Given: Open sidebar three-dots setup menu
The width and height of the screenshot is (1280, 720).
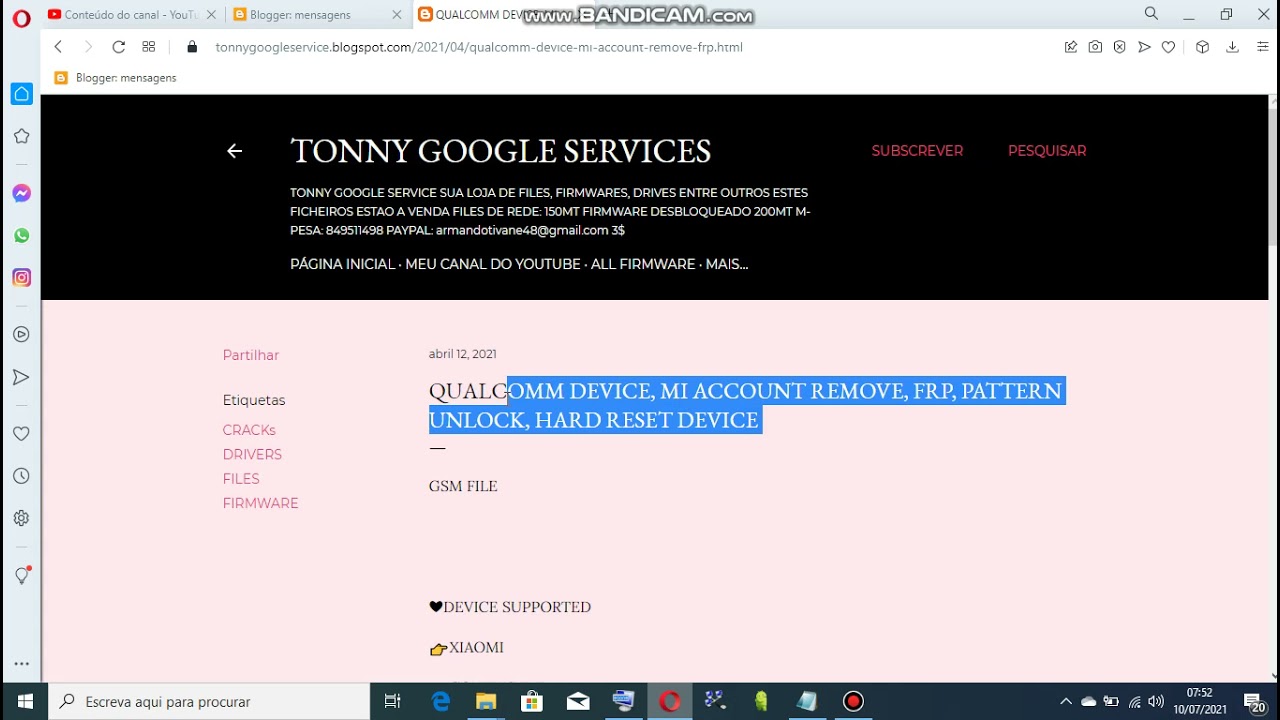Looking at the screenshot, I should (21, 664).
